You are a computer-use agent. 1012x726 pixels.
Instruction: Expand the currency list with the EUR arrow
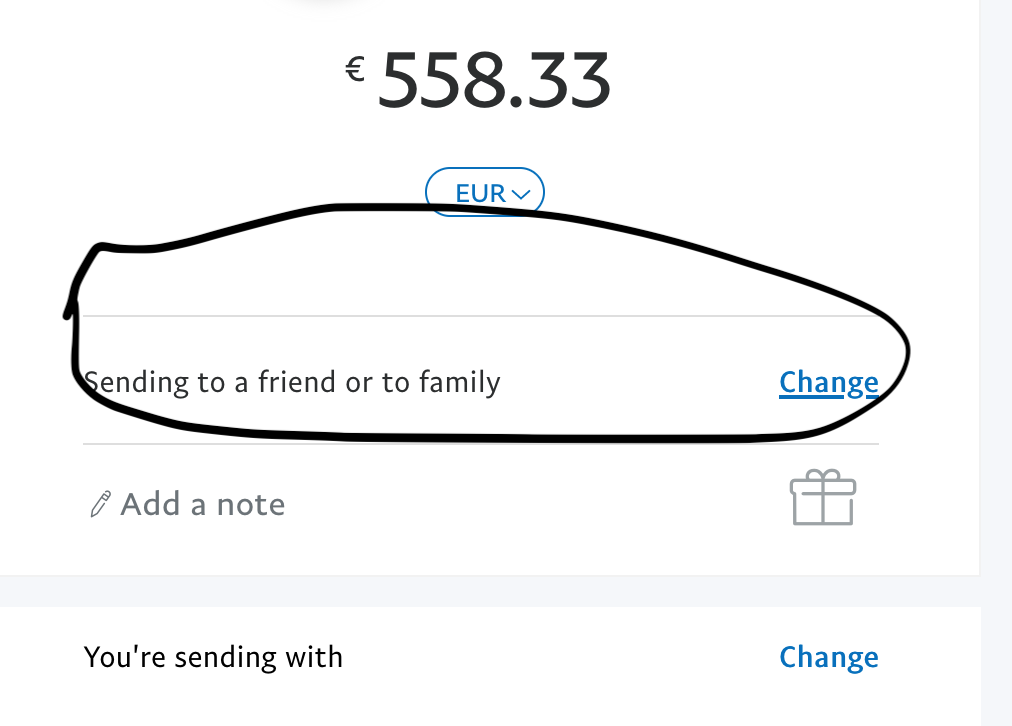[x=521, y=194]
